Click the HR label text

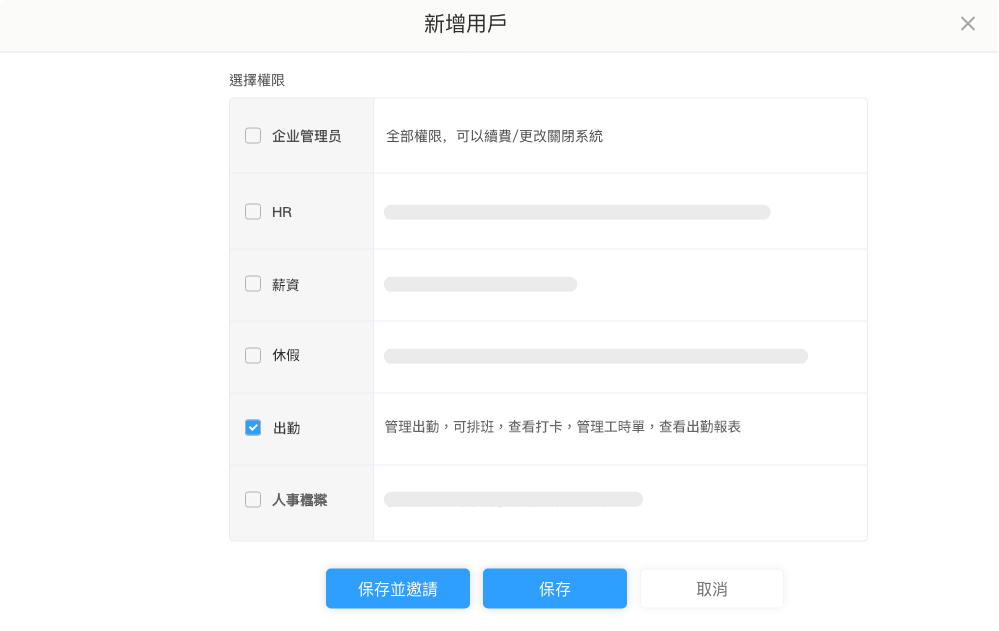(282, 212)
